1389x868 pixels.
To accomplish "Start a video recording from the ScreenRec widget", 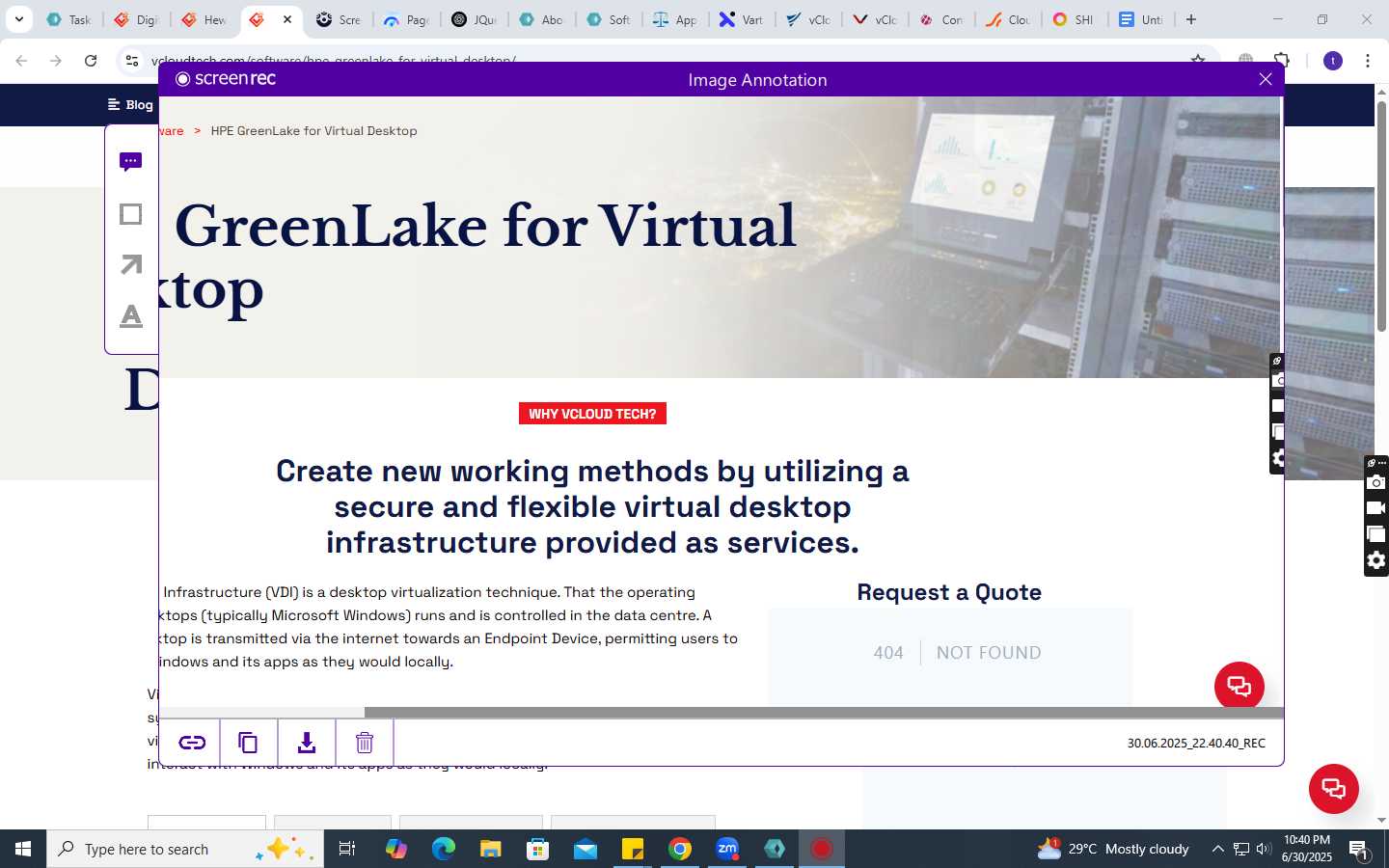I will click(1376, 508).
